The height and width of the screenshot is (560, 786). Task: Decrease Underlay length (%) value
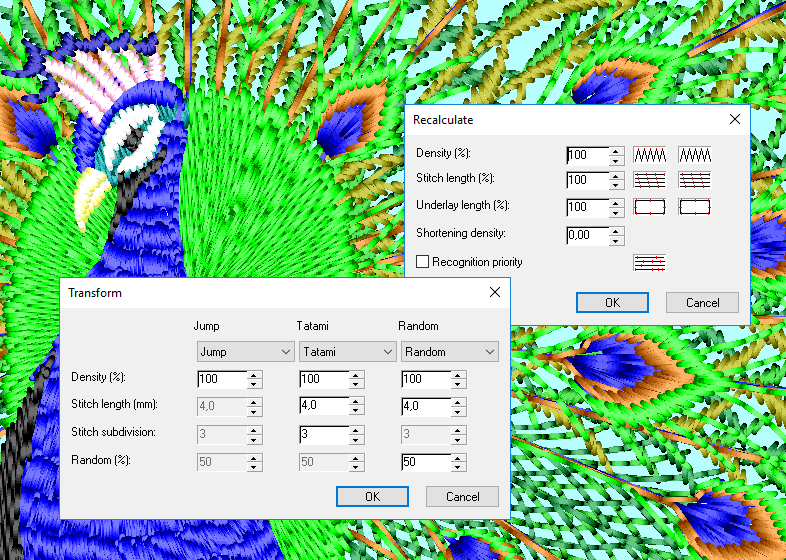(617, 213)
